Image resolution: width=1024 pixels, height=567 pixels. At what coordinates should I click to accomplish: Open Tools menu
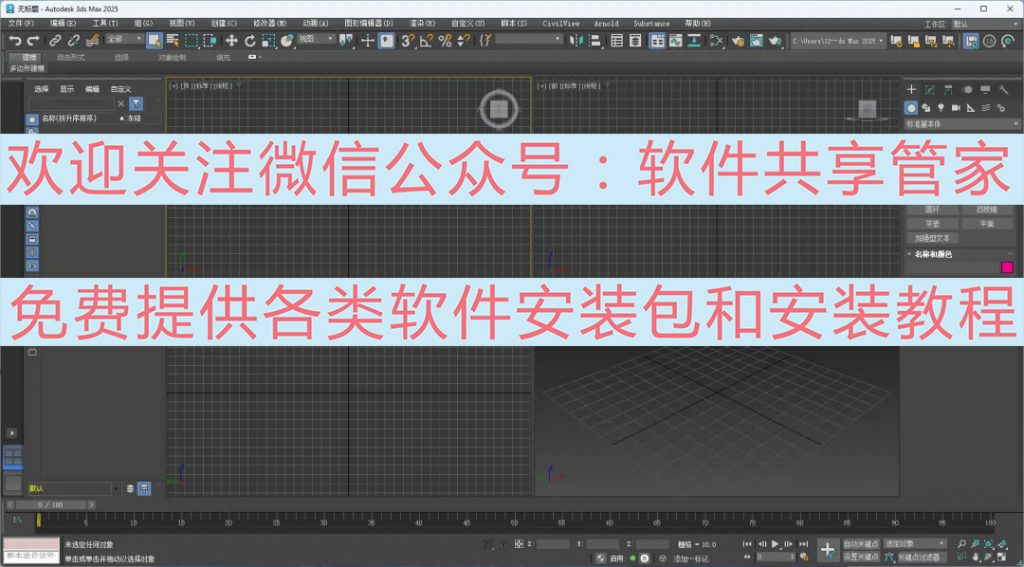click(x=104, y=24)
